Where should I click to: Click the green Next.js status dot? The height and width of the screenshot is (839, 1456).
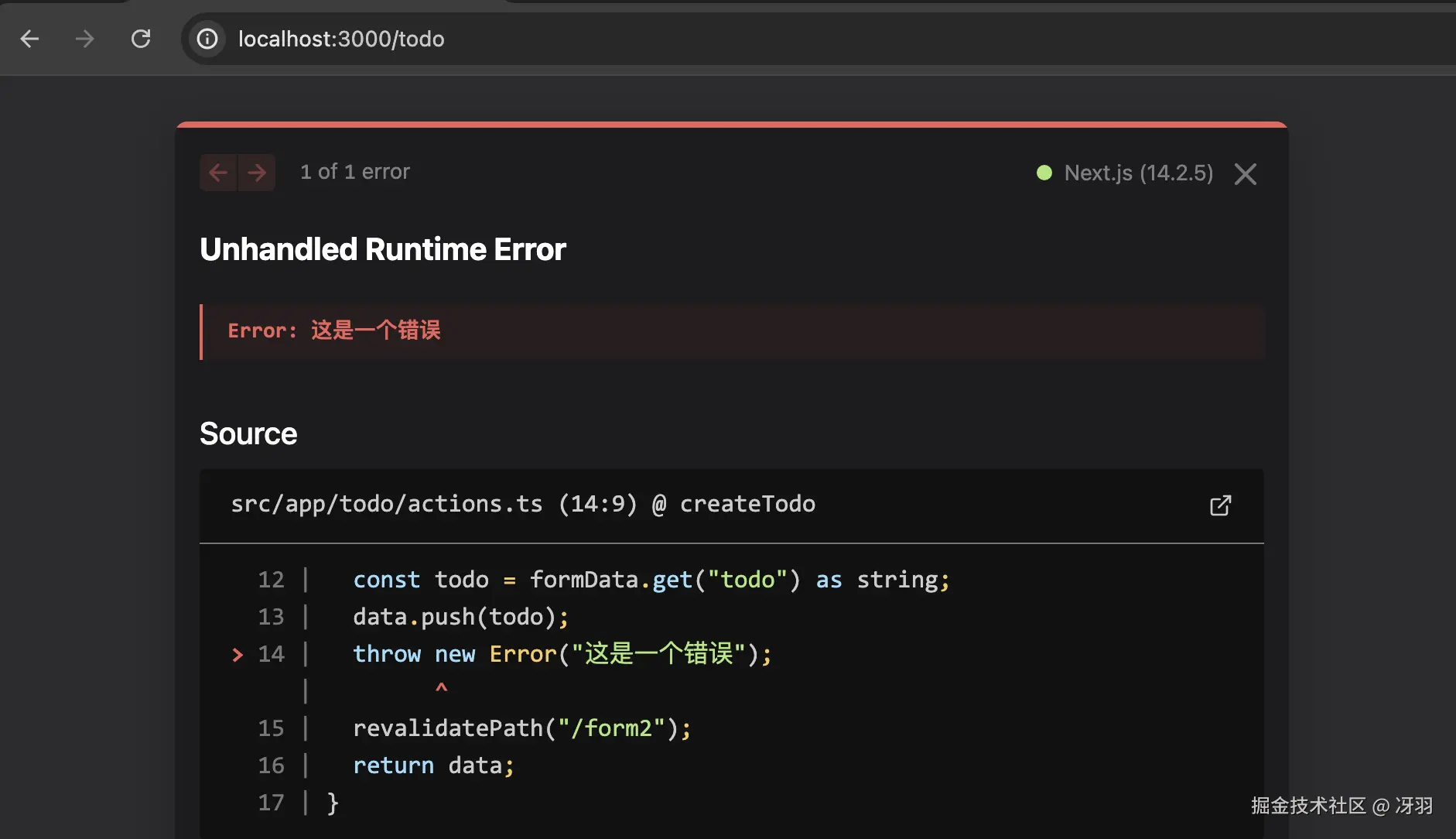(x=1044, y=173)
